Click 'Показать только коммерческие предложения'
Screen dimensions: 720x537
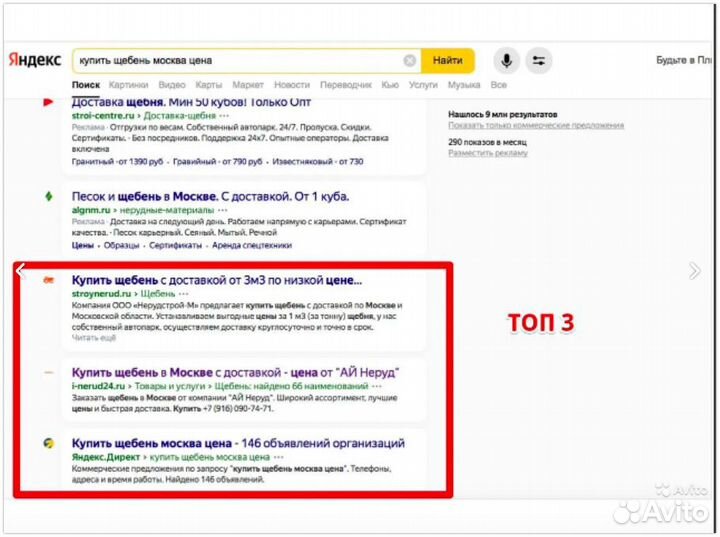[536, 125]
